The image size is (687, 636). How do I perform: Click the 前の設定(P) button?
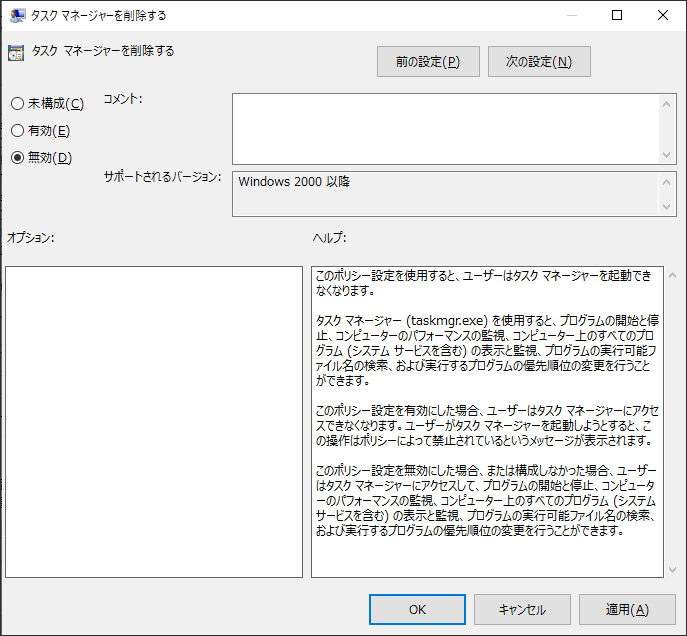tap(428, 61)
